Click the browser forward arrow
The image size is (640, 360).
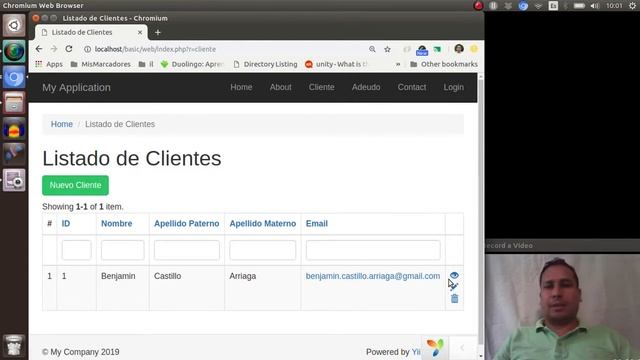point(54,49)
